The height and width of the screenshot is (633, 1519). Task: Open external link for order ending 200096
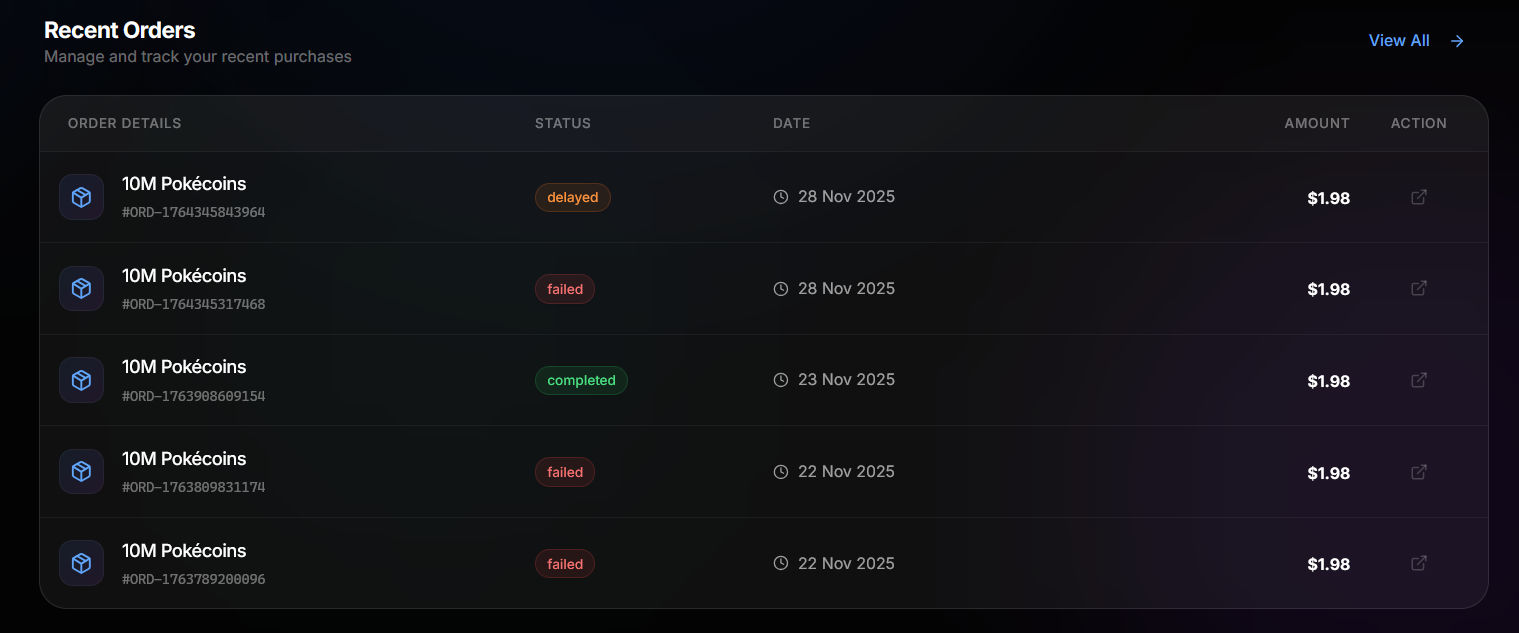1418,563
